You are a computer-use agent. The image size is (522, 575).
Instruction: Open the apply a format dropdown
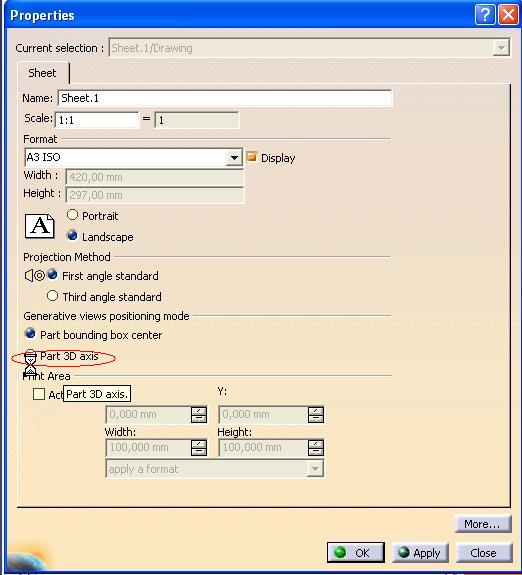[315, 469]
